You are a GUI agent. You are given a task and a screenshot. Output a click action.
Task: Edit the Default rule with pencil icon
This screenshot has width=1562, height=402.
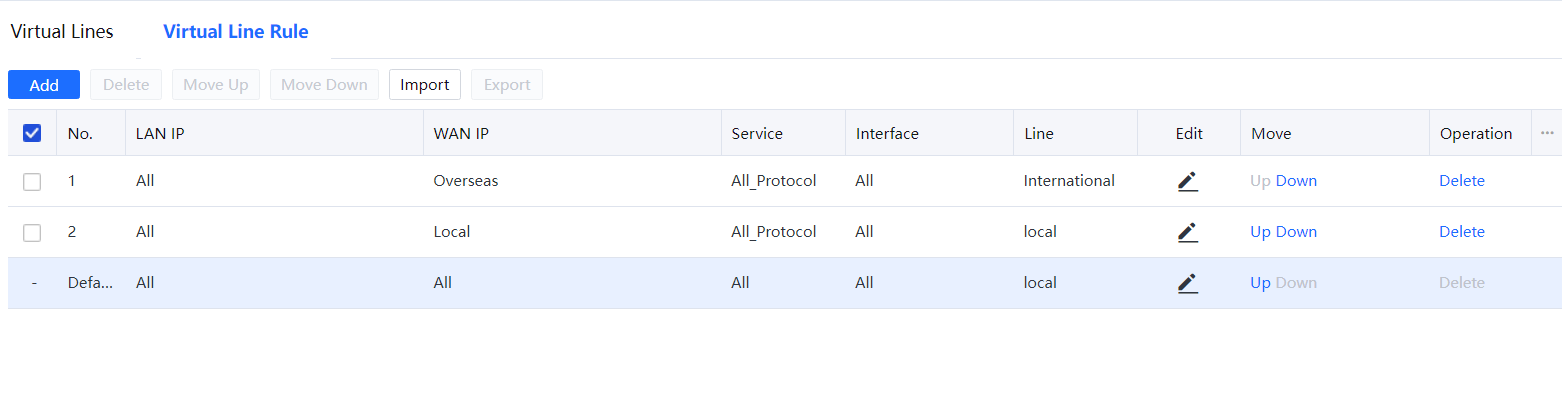(x=1187, y=283)
